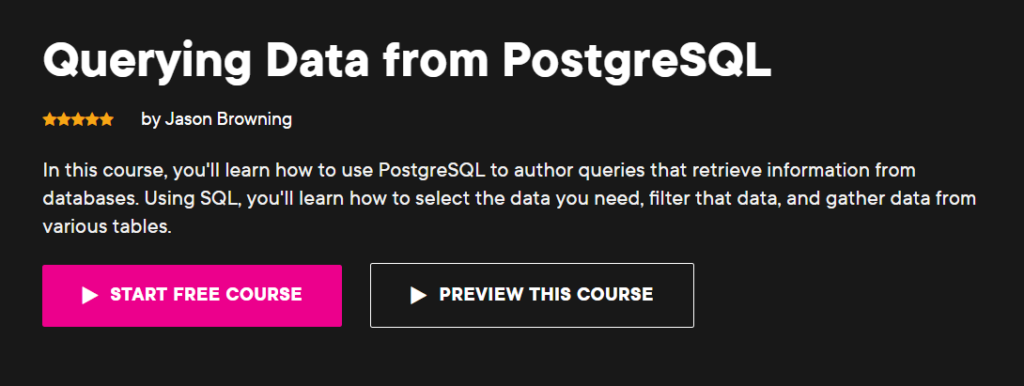Click the START FREE COURSE text label
The image size is (1024, 386).
click(x=206, y=295)
